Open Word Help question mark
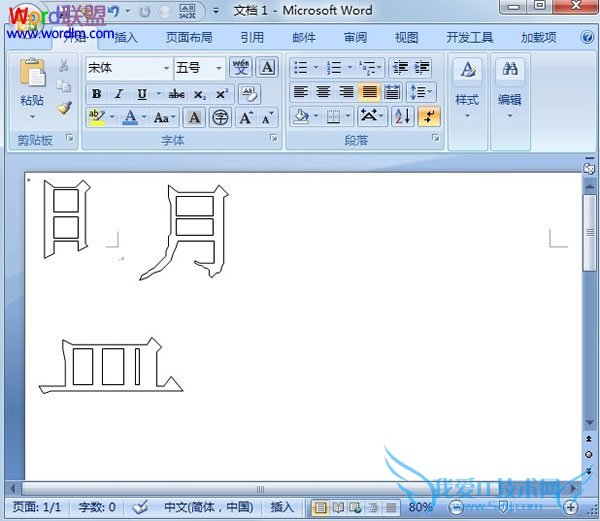Screen dimensions: 600x521 pos(587,37)
